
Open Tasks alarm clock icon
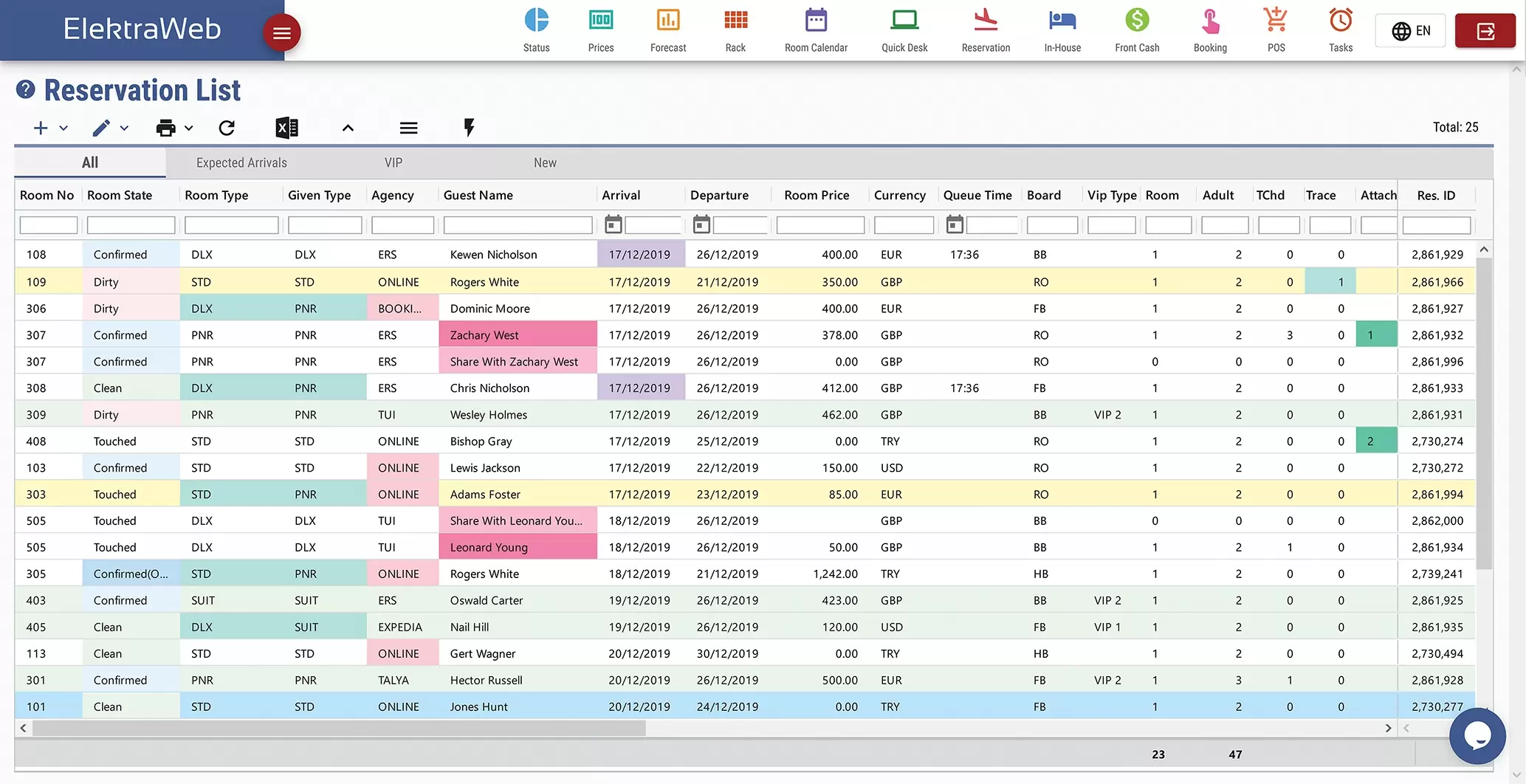coord(1341,21)
